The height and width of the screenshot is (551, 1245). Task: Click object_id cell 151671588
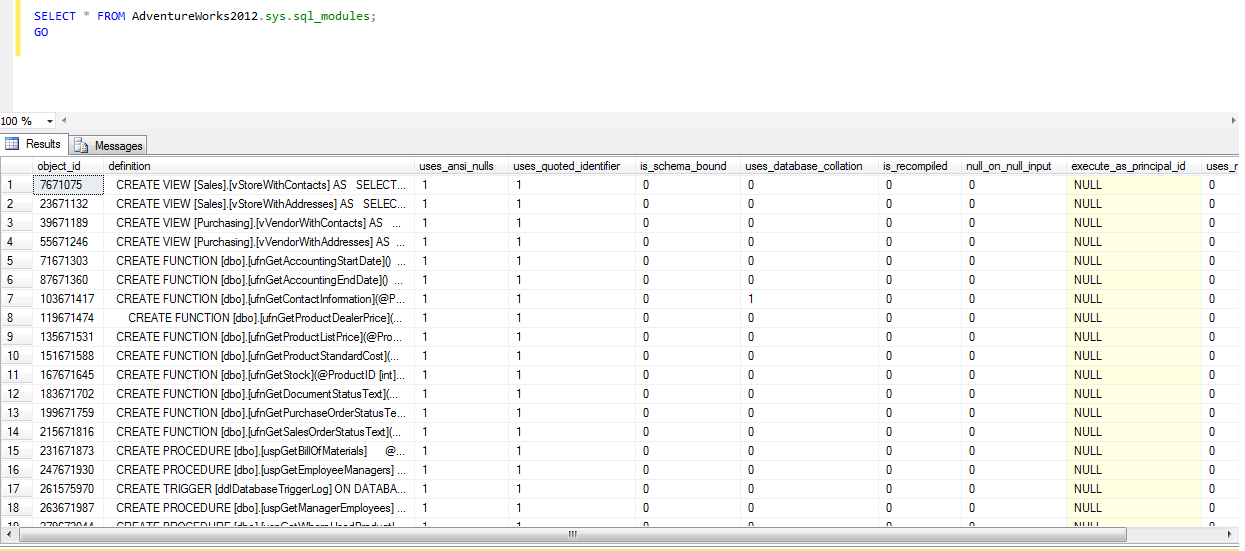click(x=67, y=356)
